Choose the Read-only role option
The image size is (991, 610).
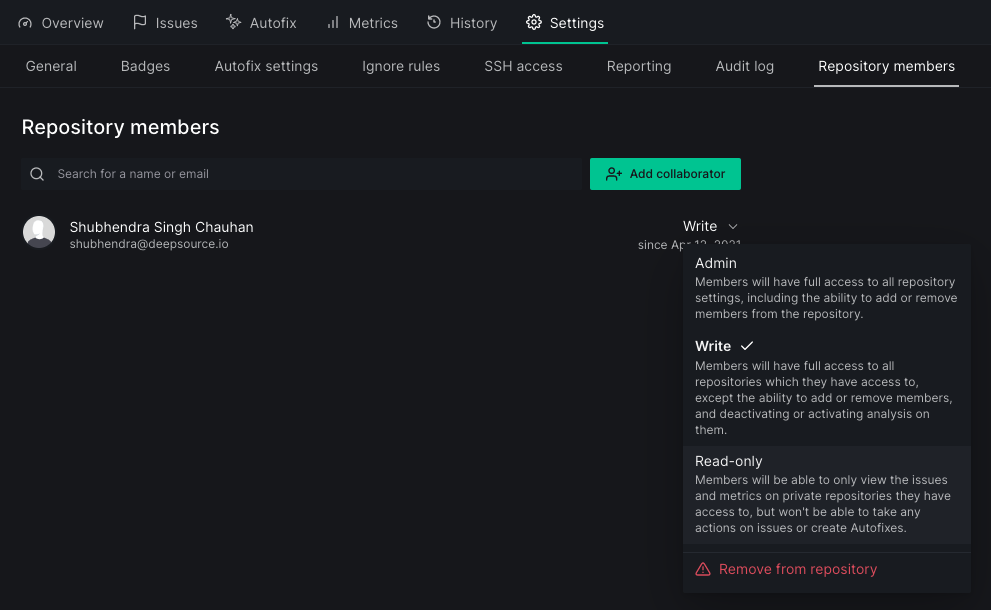tap(826, 495)
